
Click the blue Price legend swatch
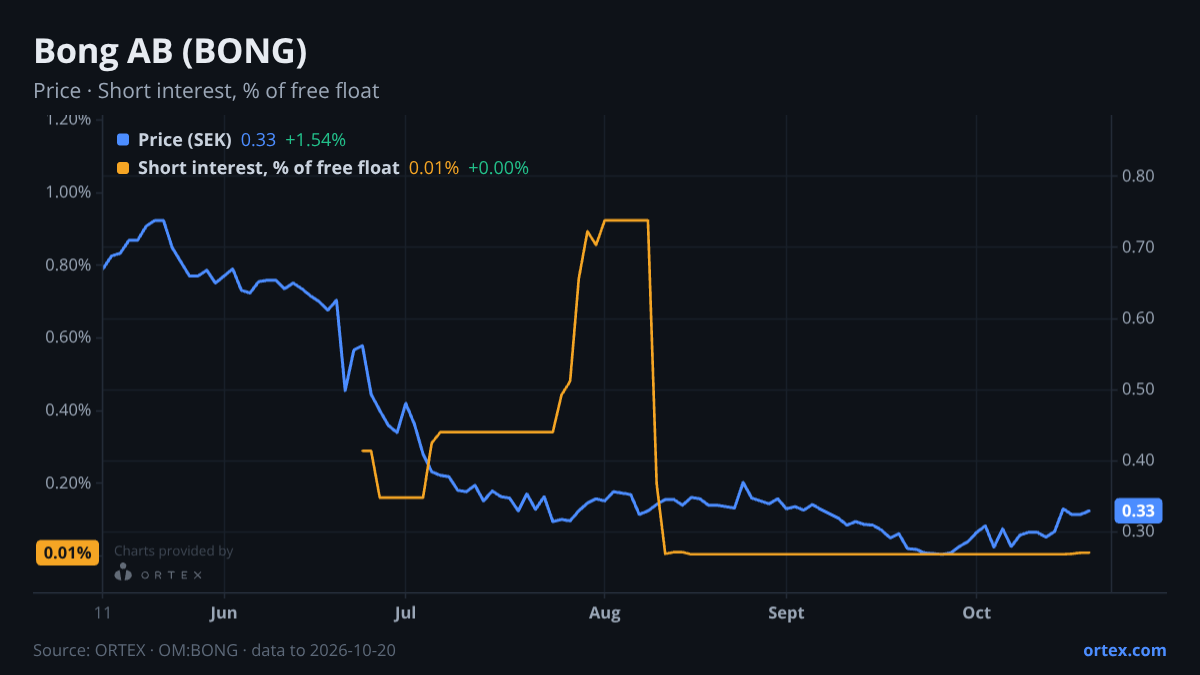(x=123, y=140)
